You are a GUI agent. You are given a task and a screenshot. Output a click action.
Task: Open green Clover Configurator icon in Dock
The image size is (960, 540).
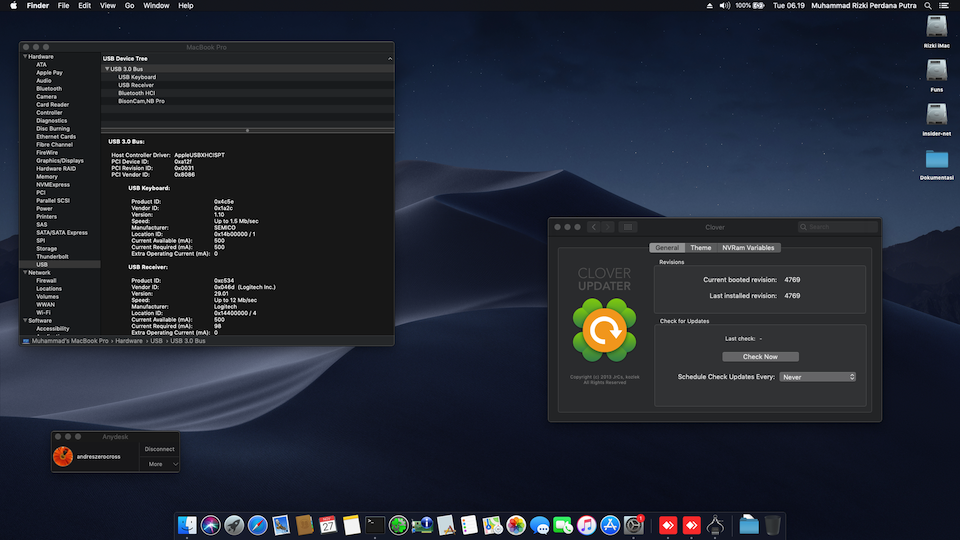point(399,525)
